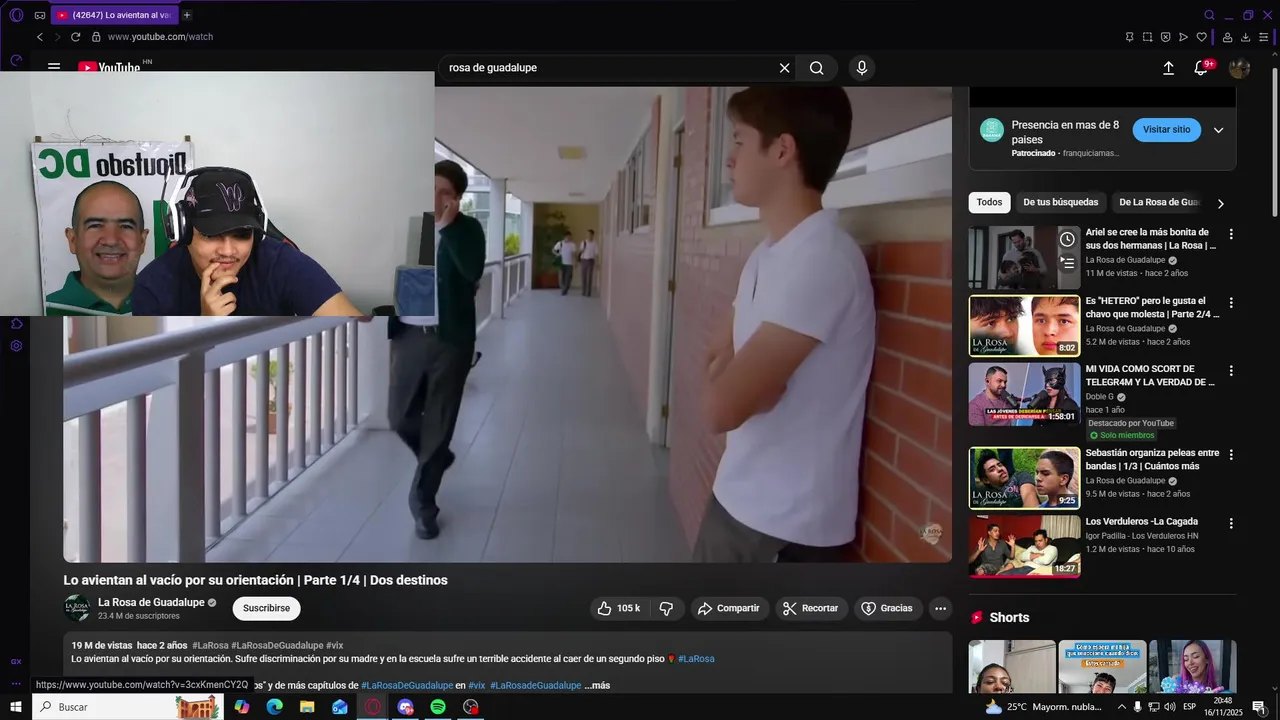Open the Opera player arrow icon
The height and width of the screenshot is (720, 1280).
coord(1183,37)
